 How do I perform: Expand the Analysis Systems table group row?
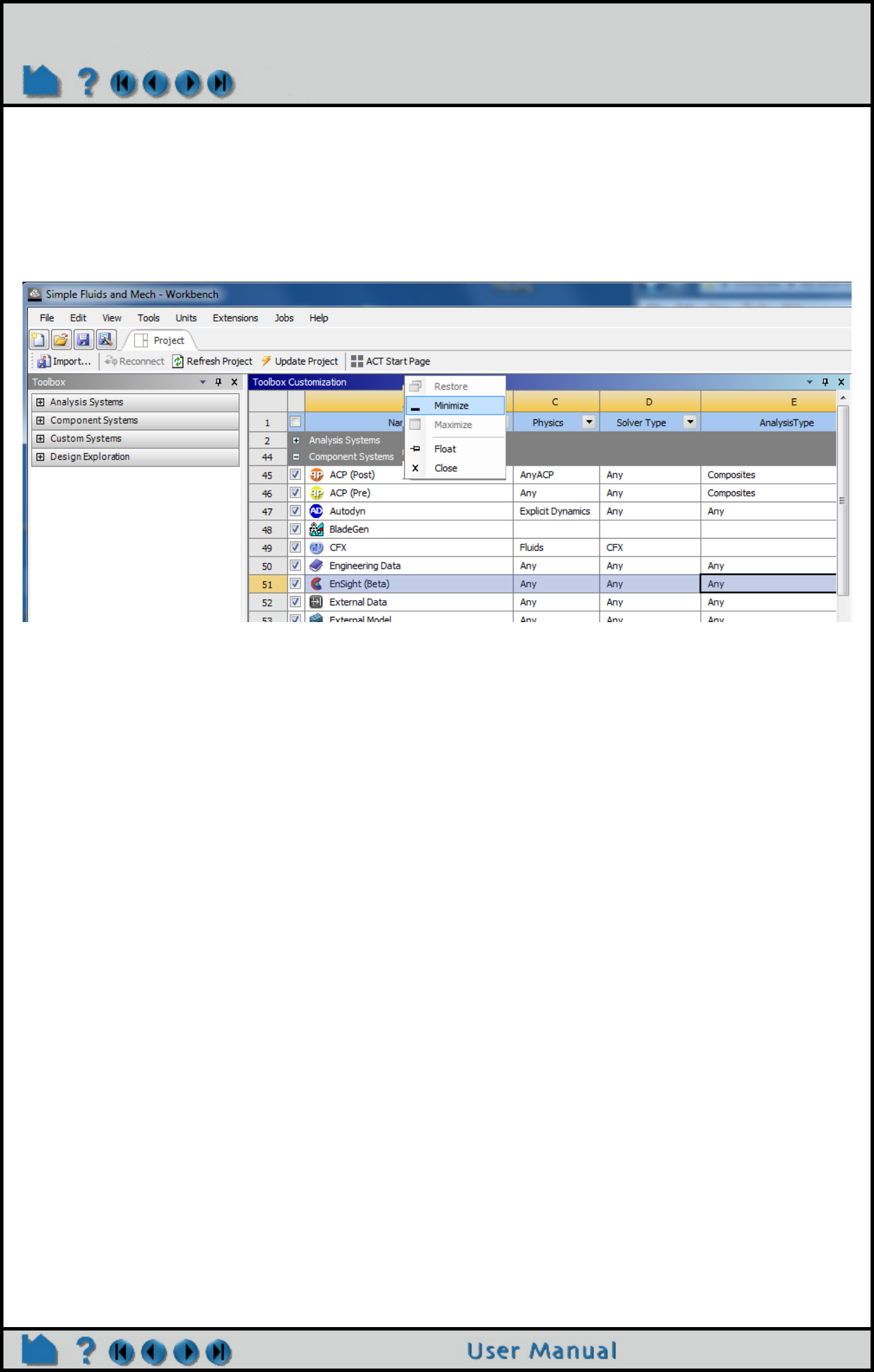tap(296, 440)
